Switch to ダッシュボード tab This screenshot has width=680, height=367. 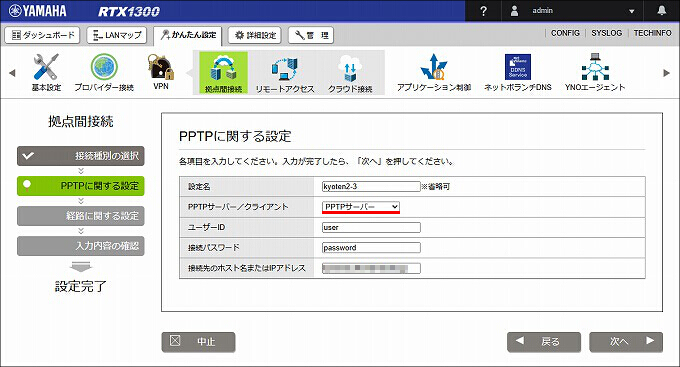click(x=42, y=35)
